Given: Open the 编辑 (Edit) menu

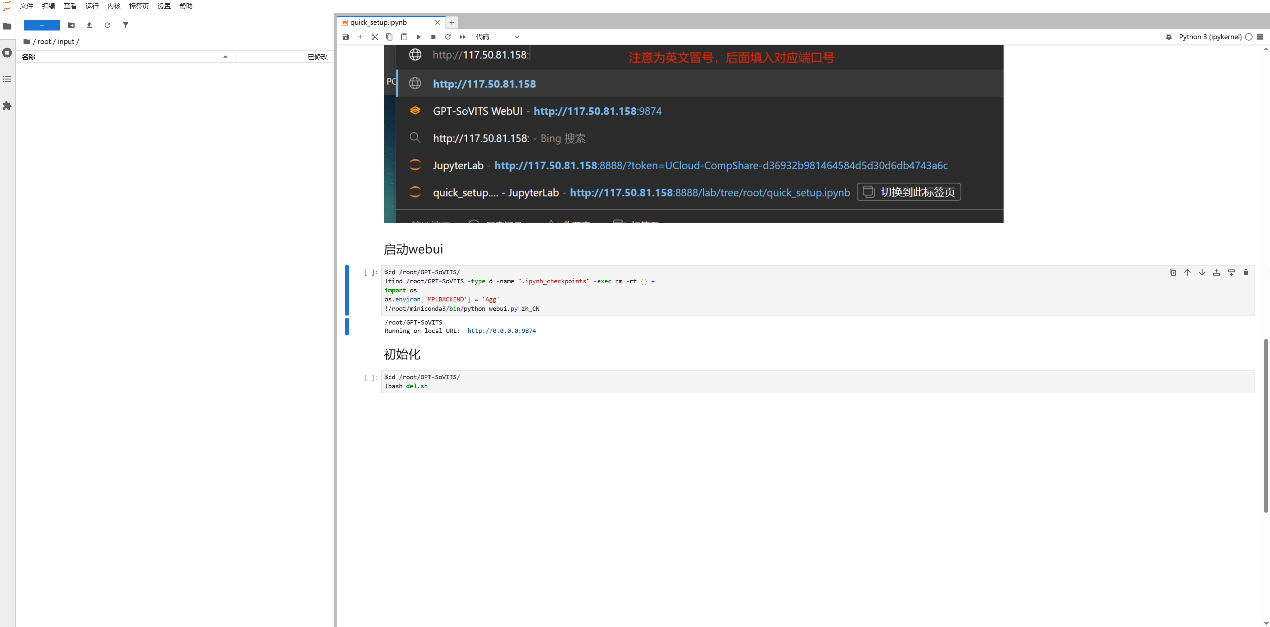Looking at the screenshot, I should pyautogui.click(x=48, y=6).
